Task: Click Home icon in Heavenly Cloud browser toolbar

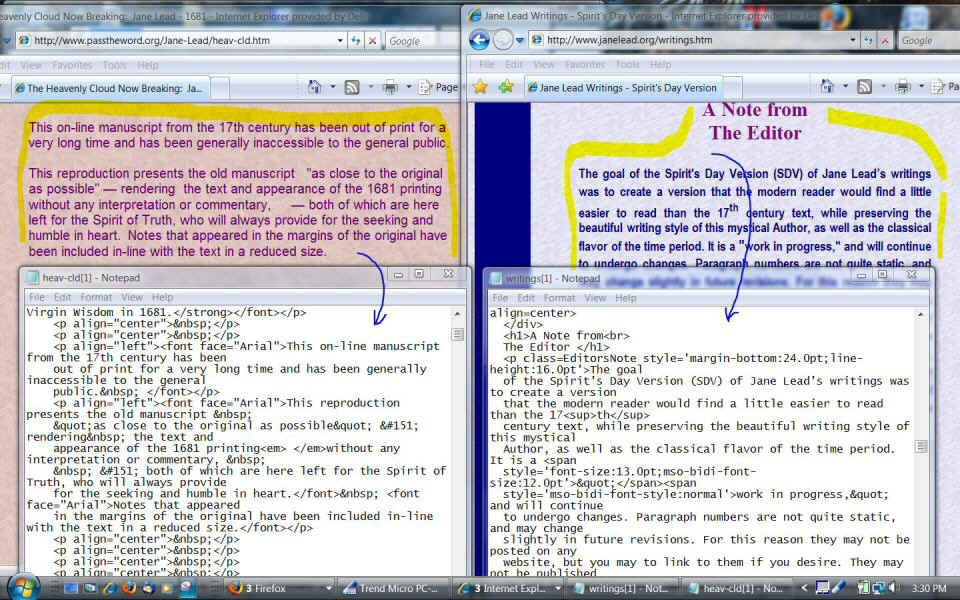Action: coord(315,88)
